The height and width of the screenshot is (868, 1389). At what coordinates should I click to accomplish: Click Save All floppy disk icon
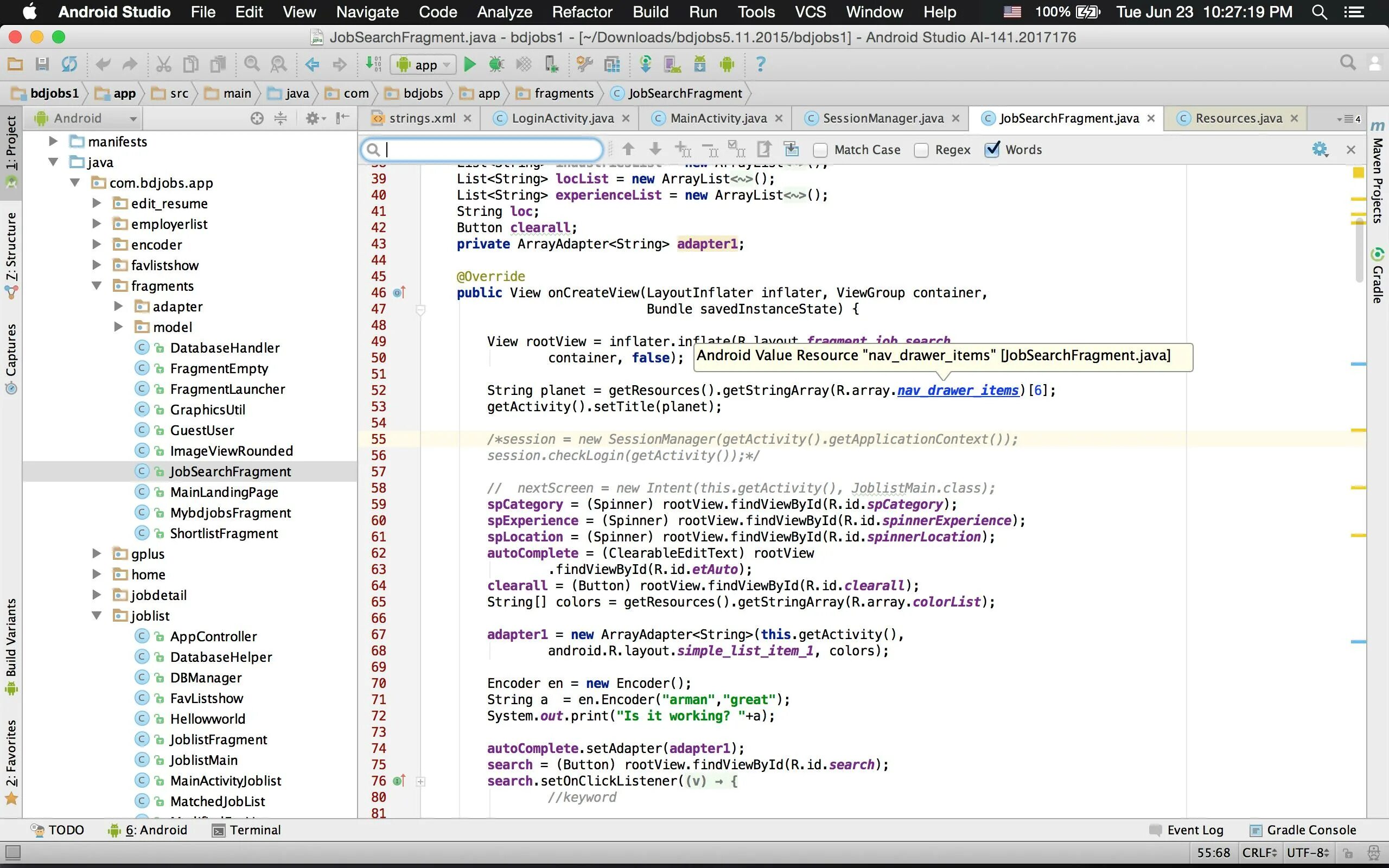pos(42,65)
